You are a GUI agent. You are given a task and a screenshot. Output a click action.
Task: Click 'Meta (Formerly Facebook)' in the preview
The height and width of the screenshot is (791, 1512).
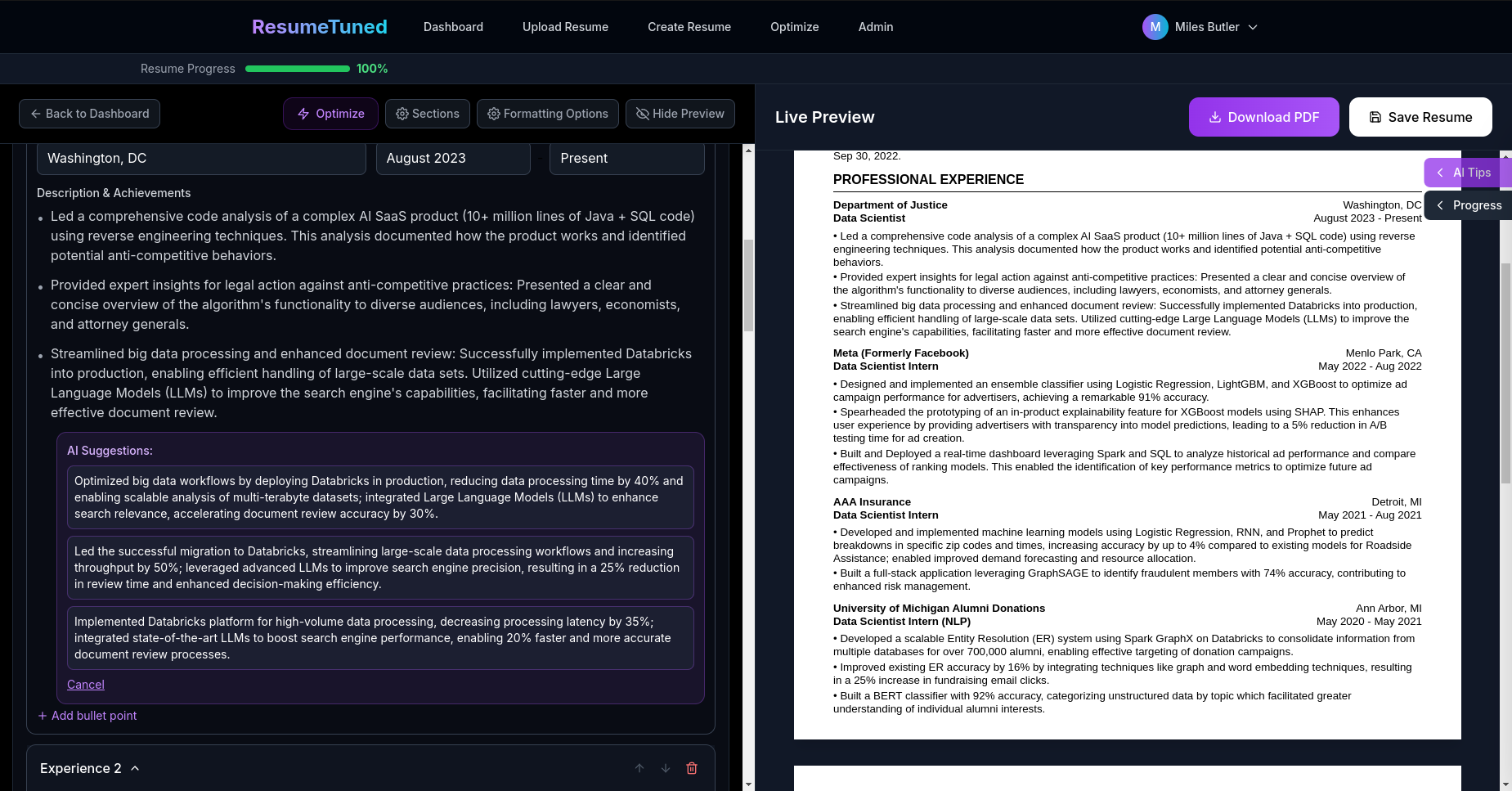pos(901,353)
